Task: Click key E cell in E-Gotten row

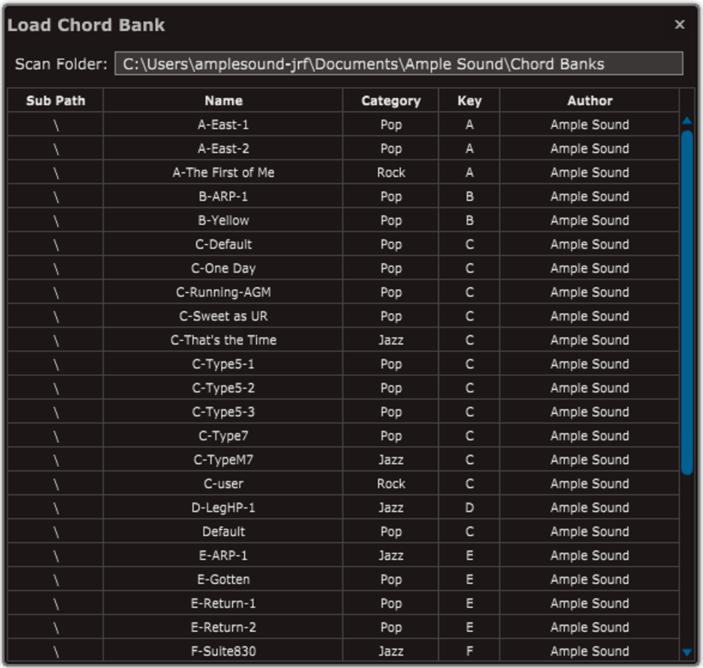Action: pos(469,579)
